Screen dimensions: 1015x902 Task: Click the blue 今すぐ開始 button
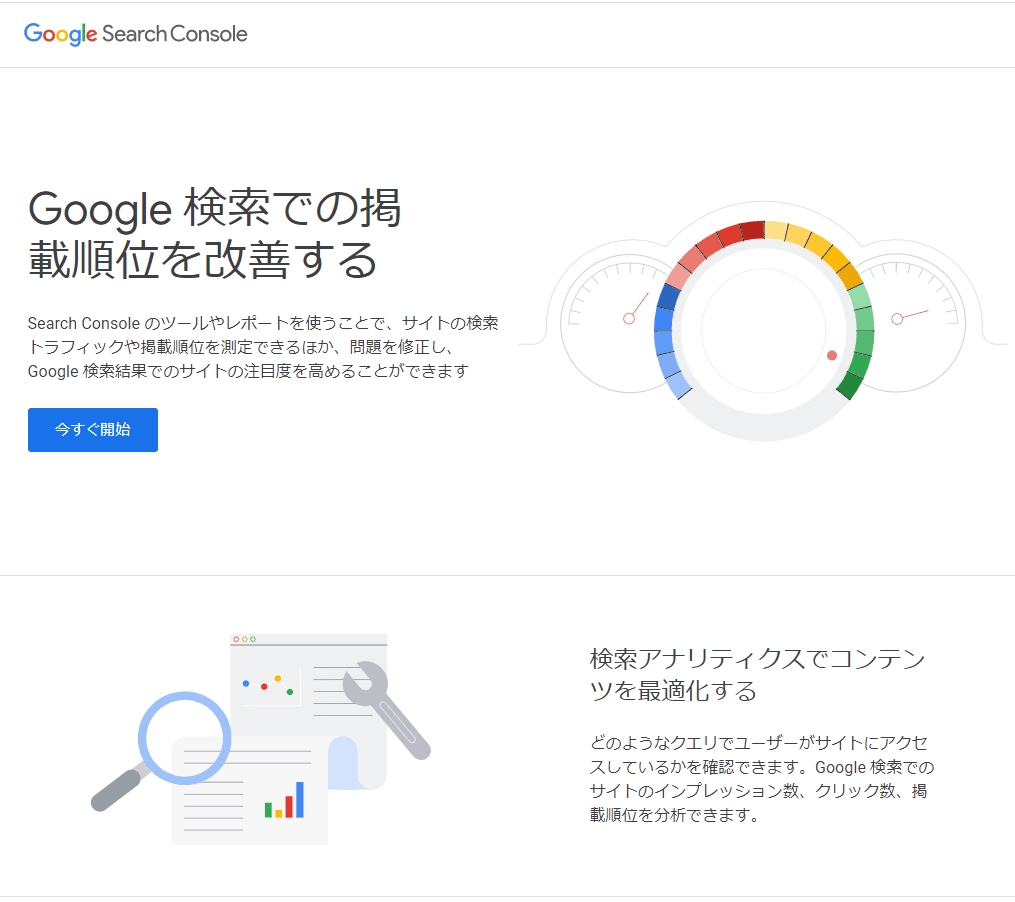coord(93,429)
